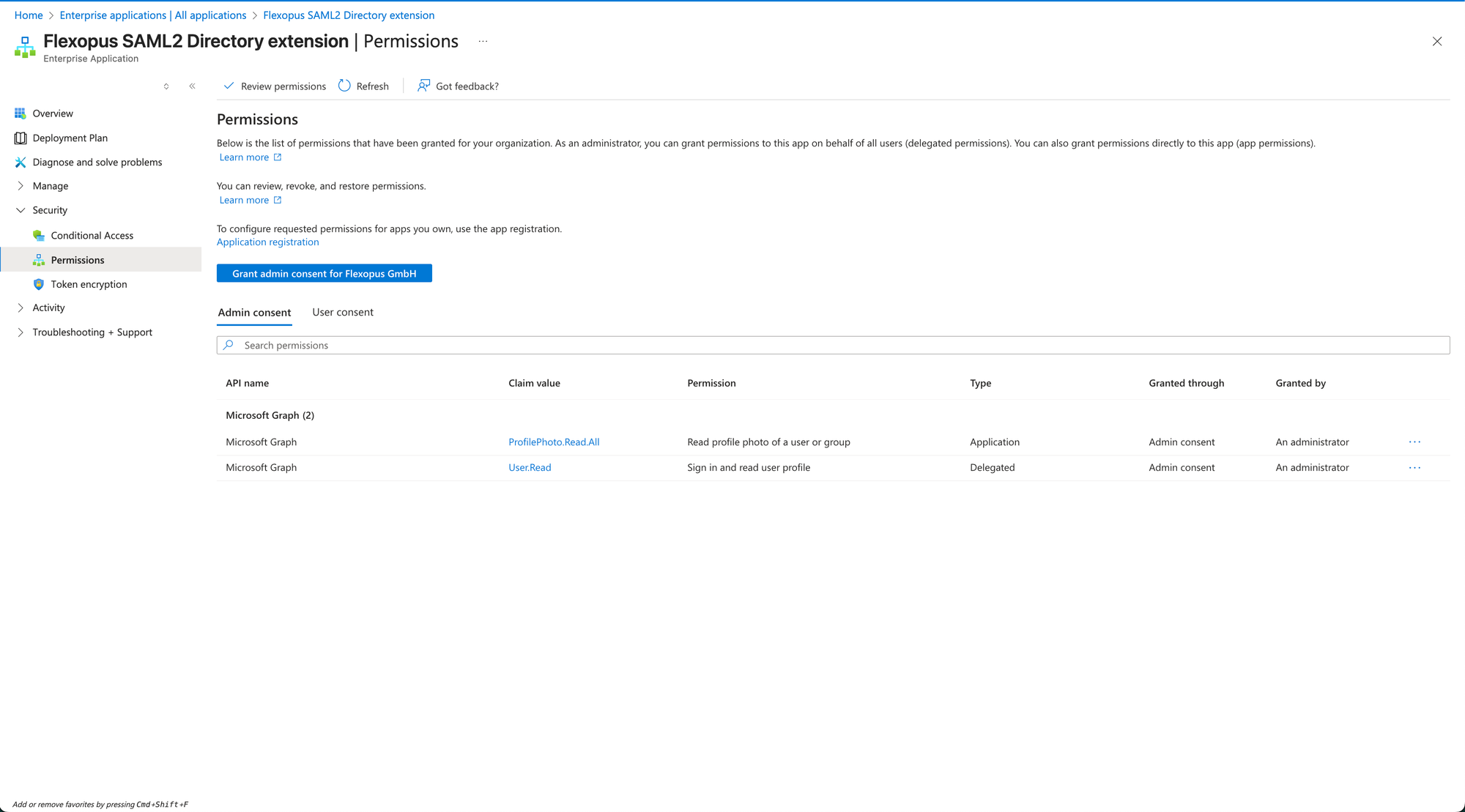Collapse the Security section
Image resolution: width=1465 pixels, height=812 pixels.
(21, 210)
